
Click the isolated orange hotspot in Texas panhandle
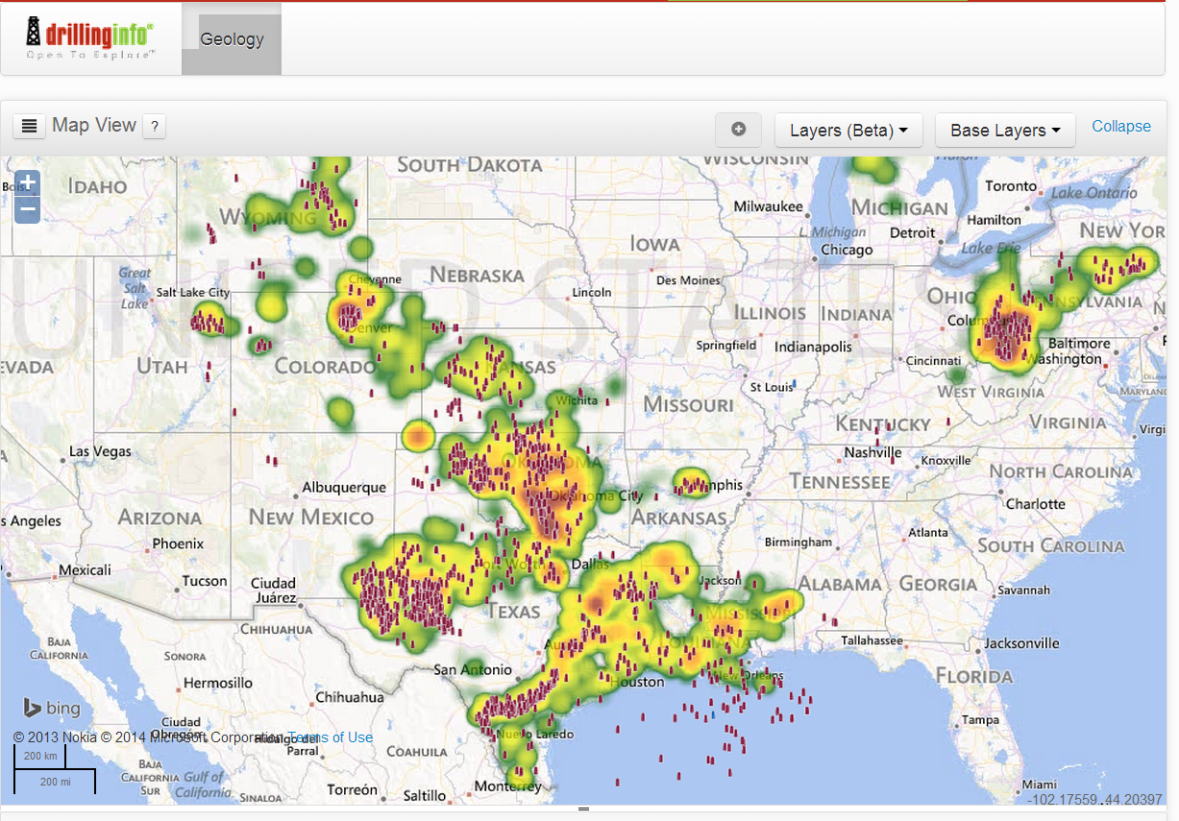tap(418, 436)
